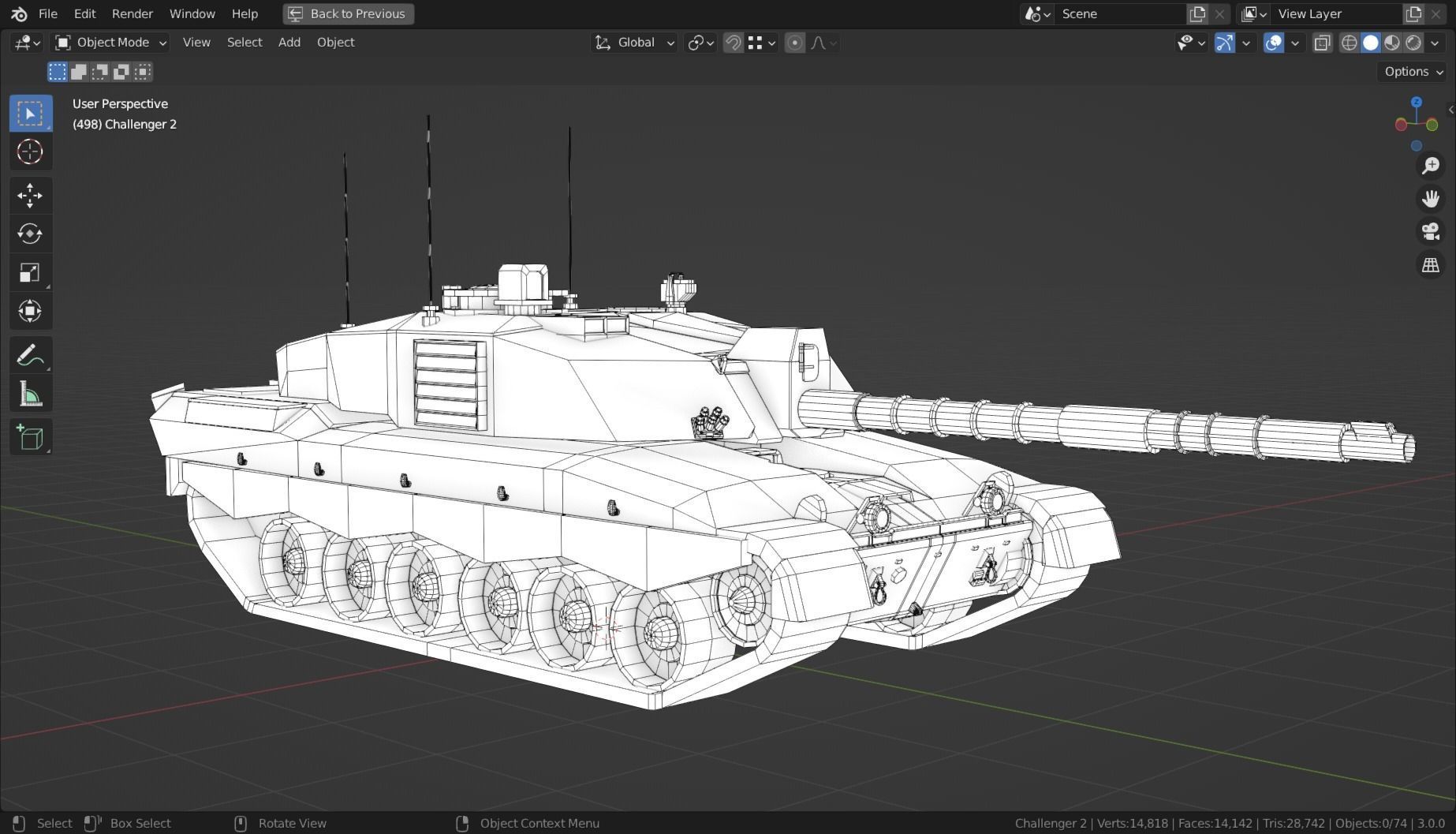Expand the Options dropdown
Image resolution: width=1456 pixels, height=834 pixels.
1414,72
